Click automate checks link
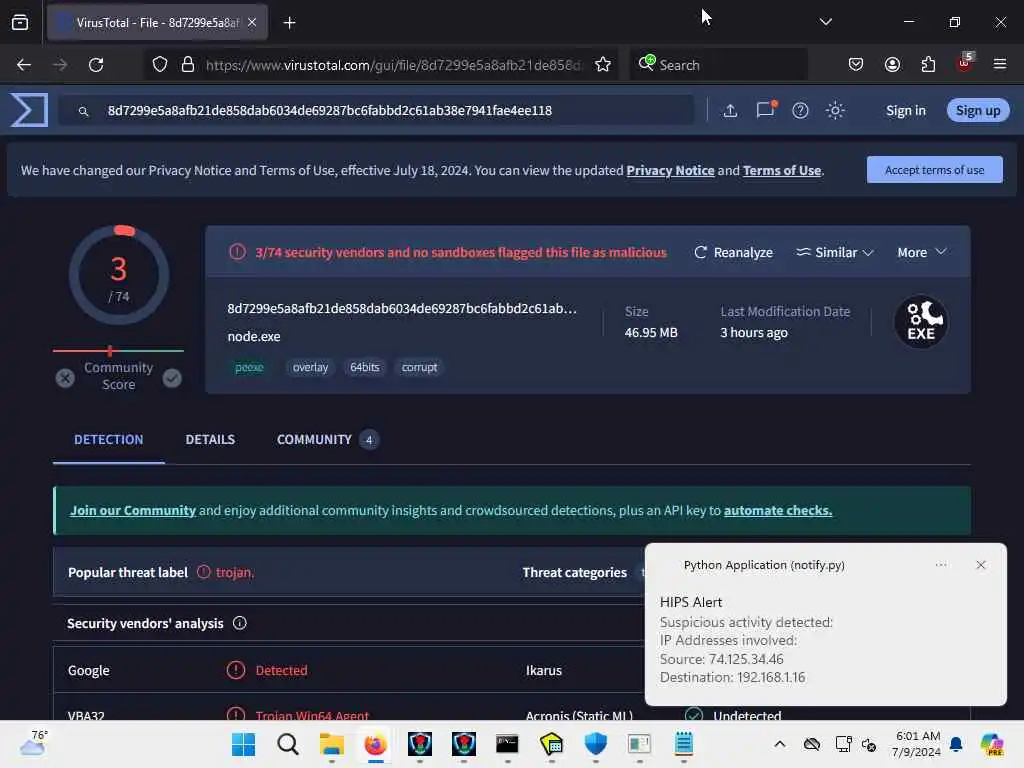 (x=778, y=511)
